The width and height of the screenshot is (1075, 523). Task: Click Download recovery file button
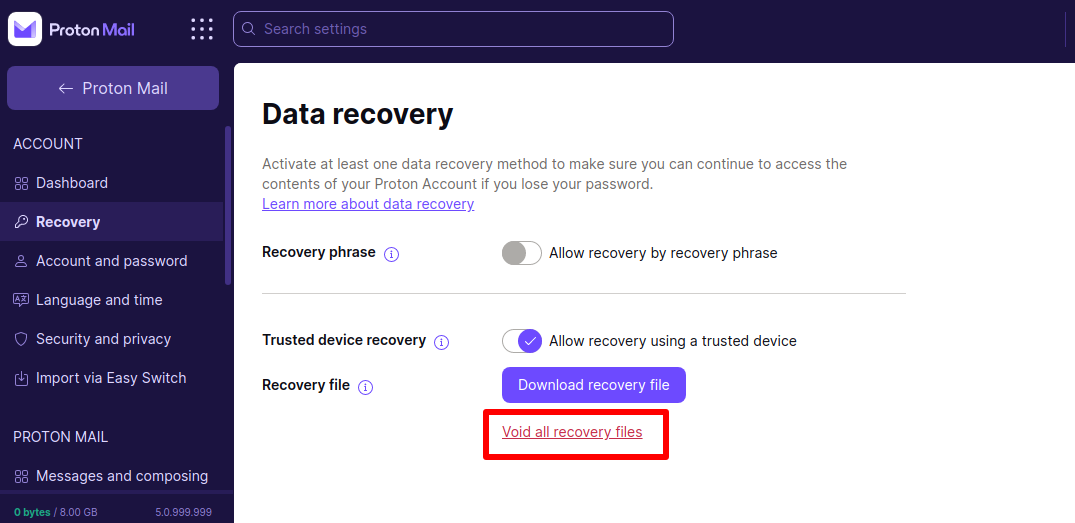[x=594, y=385]
